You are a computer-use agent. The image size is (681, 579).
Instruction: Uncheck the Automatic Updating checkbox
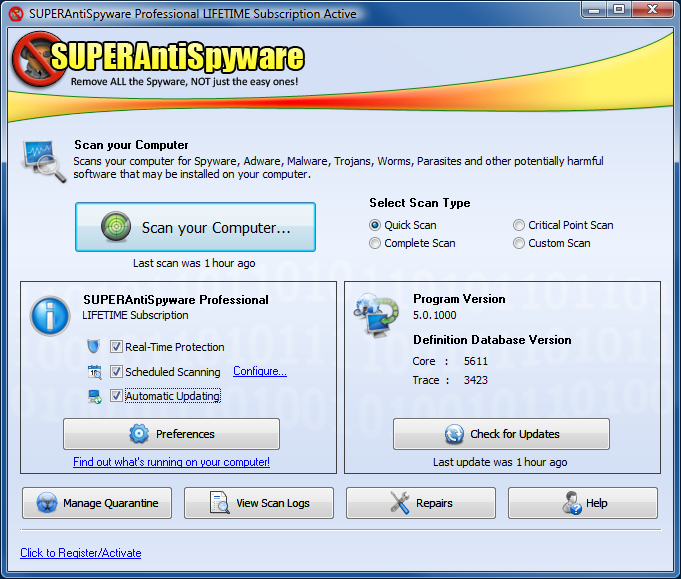click(x=116, y=396)
